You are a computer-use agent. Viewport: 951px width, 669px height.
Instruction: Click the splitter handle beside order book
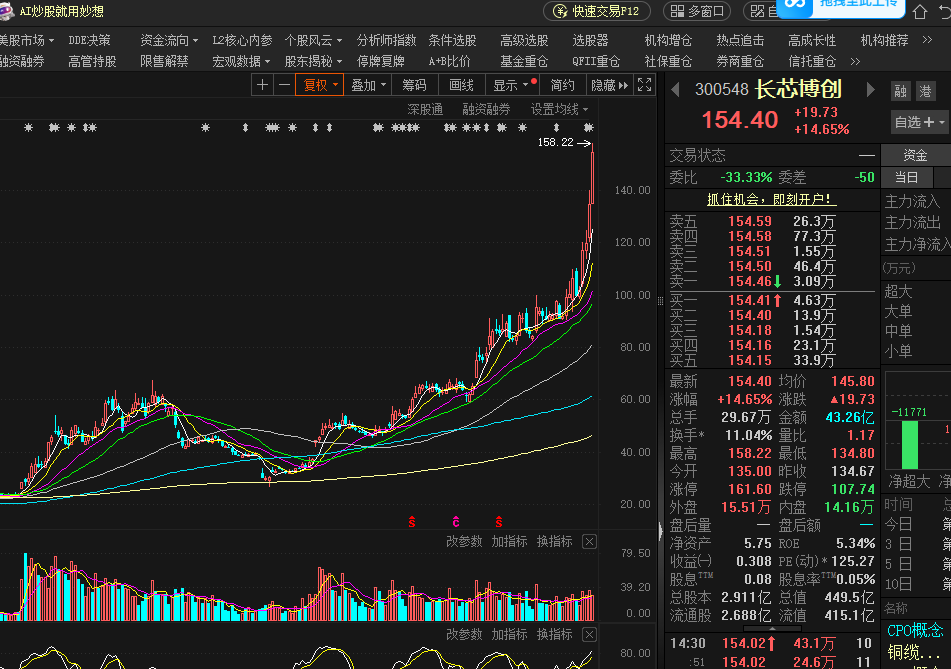click(x=660, y=300)
